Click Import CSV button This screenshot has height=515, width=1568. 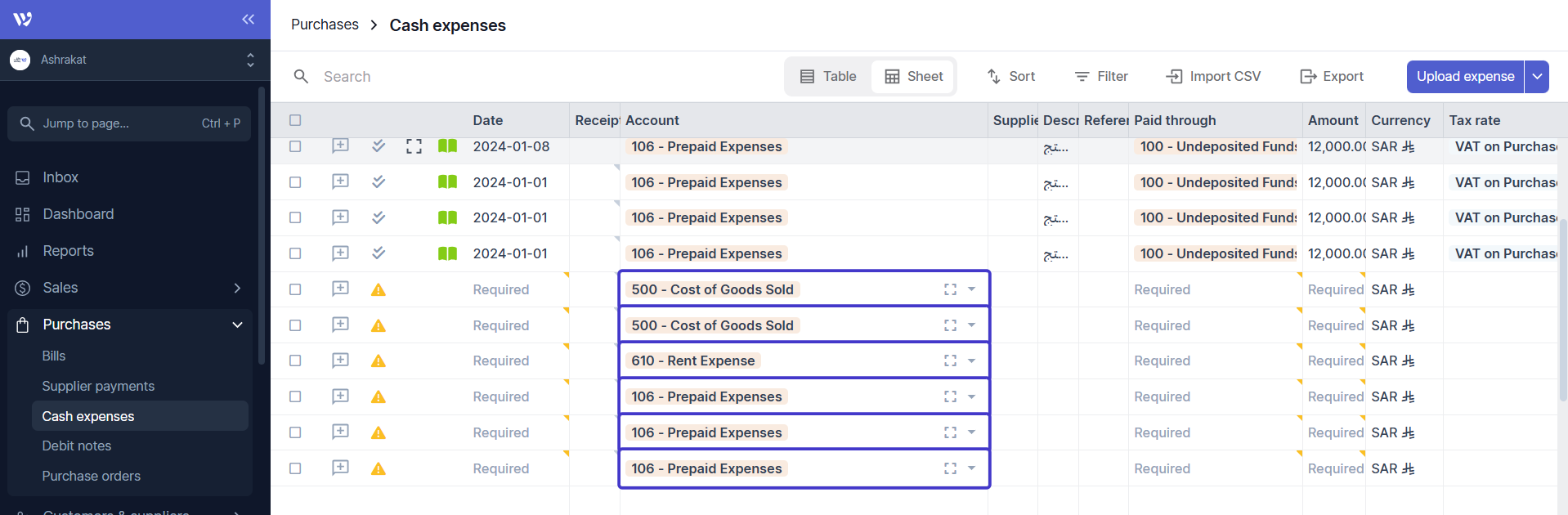point(1213,76)
